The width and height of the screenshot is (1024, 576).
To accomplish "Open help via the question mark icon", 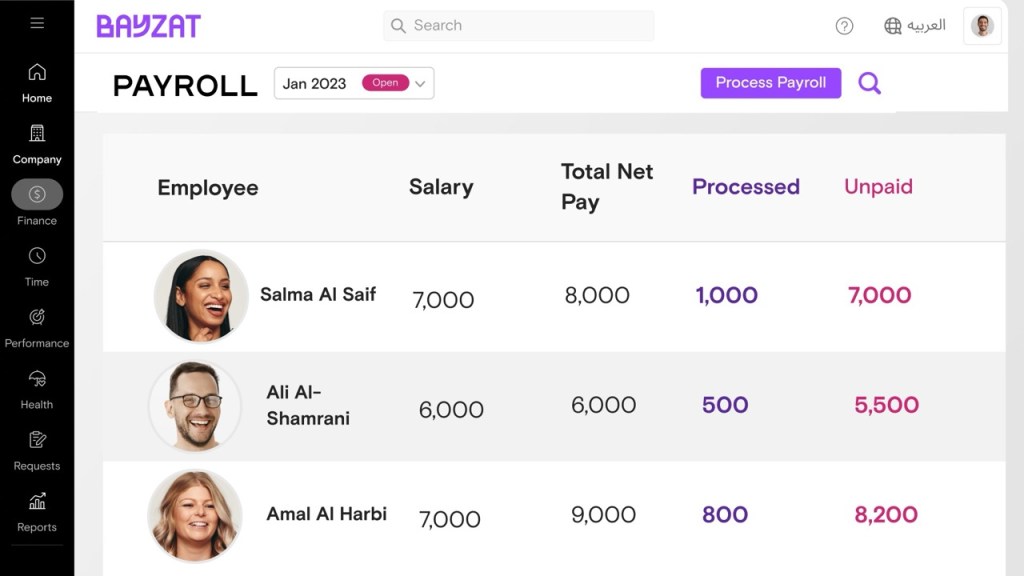I will point(844,26).
